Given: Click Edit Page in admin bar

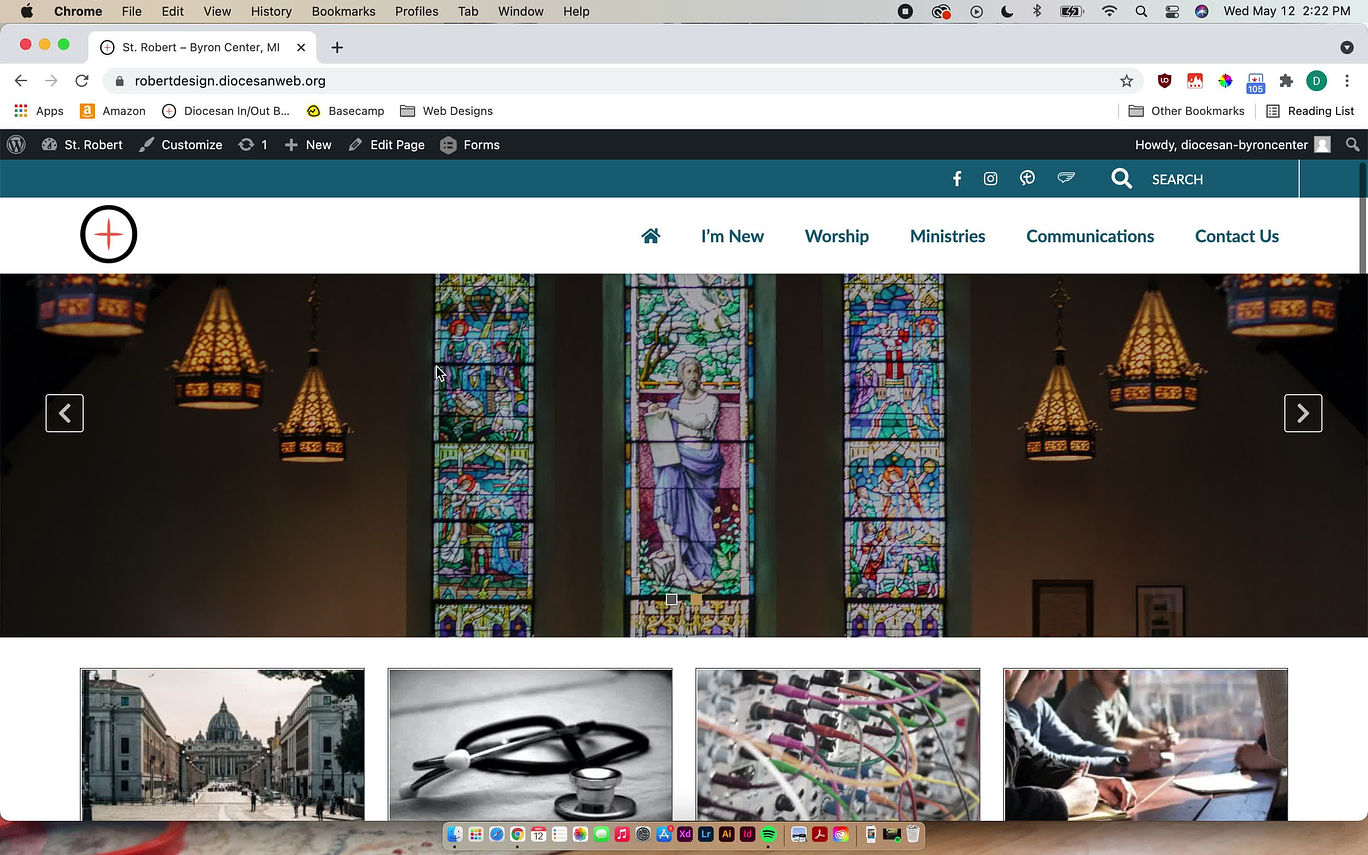Looking at the screenshot, I should (387, 145).
